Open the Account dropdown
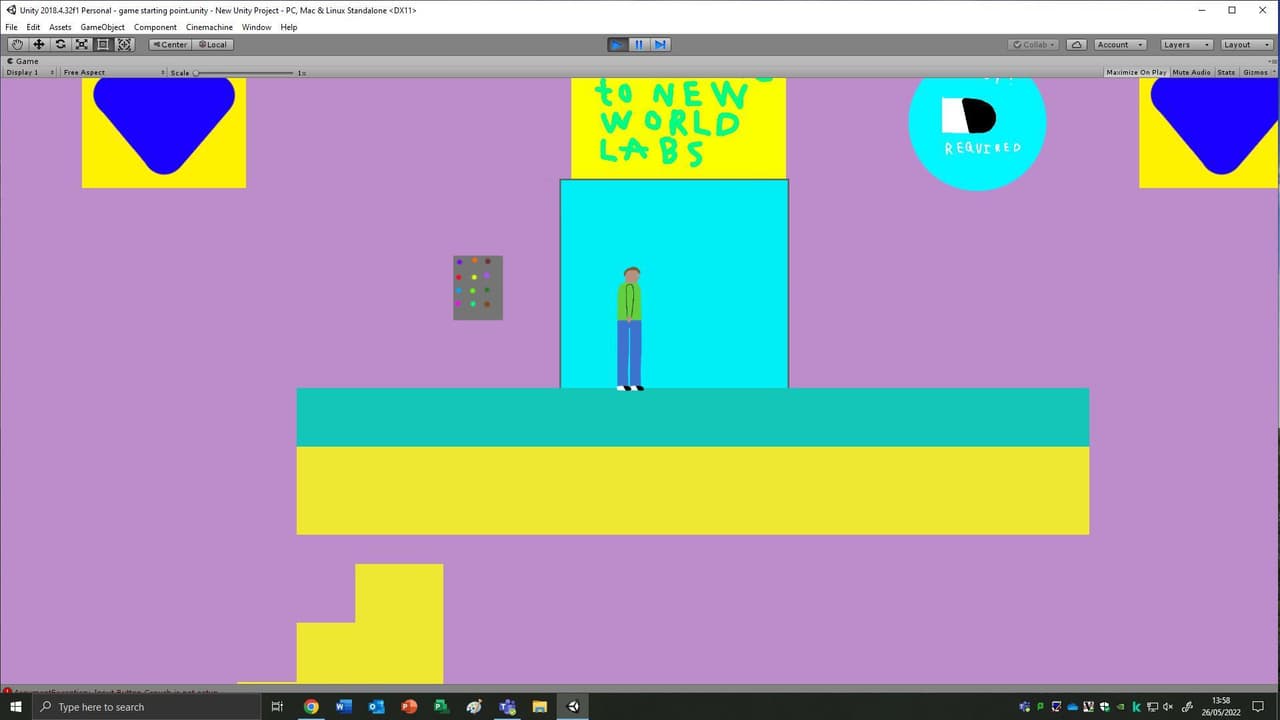This screenshot has width=1280, height=720. pyautogui.click(x=1120, y=44)
